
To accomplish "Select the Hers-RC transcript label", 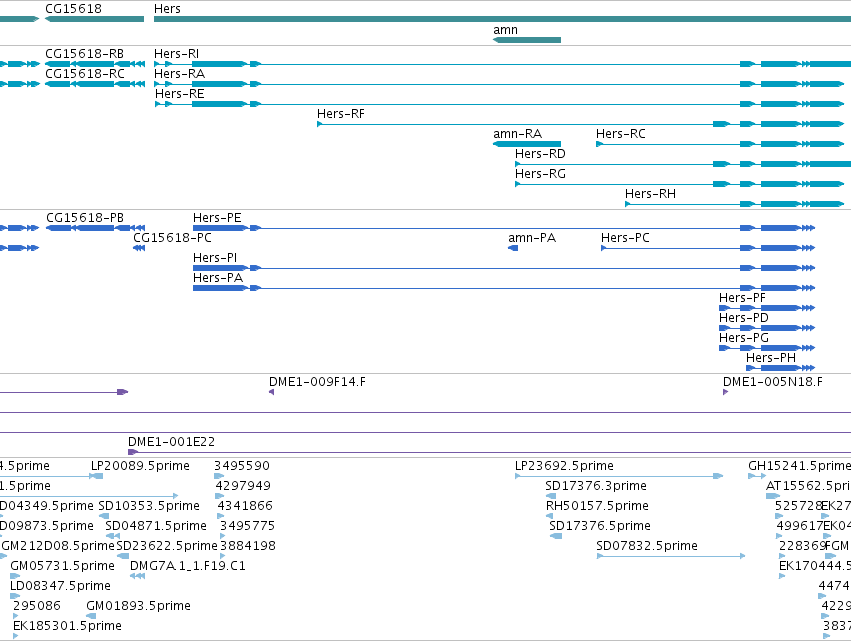I will coord(621,134).
